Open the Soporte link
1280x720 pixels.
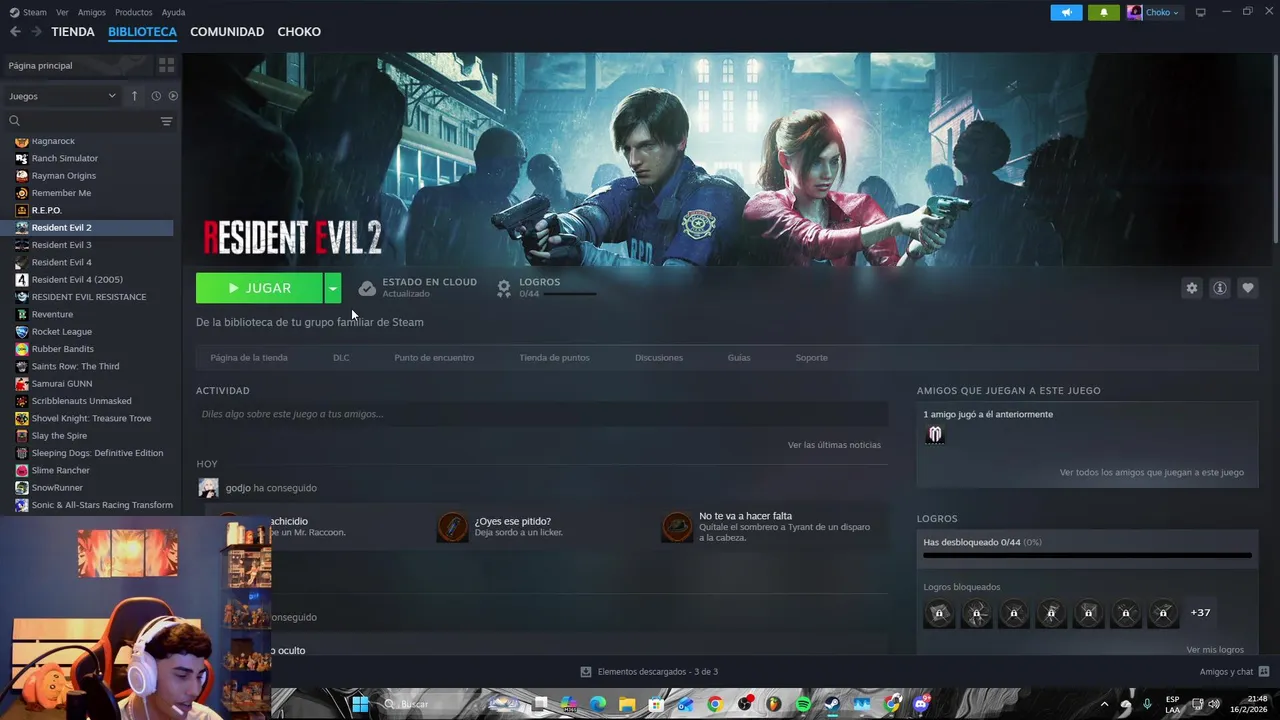click(811, 357)
